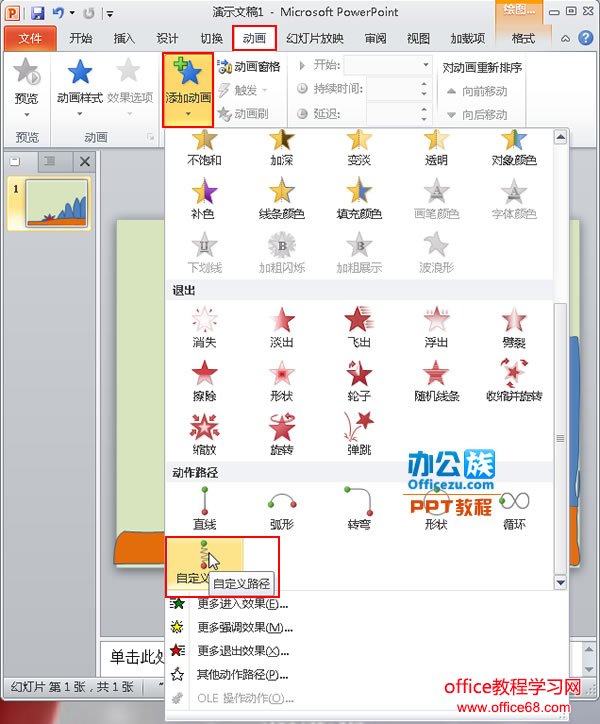Apply the 收缩并旋转 exit effect

(x=514, y=380)
